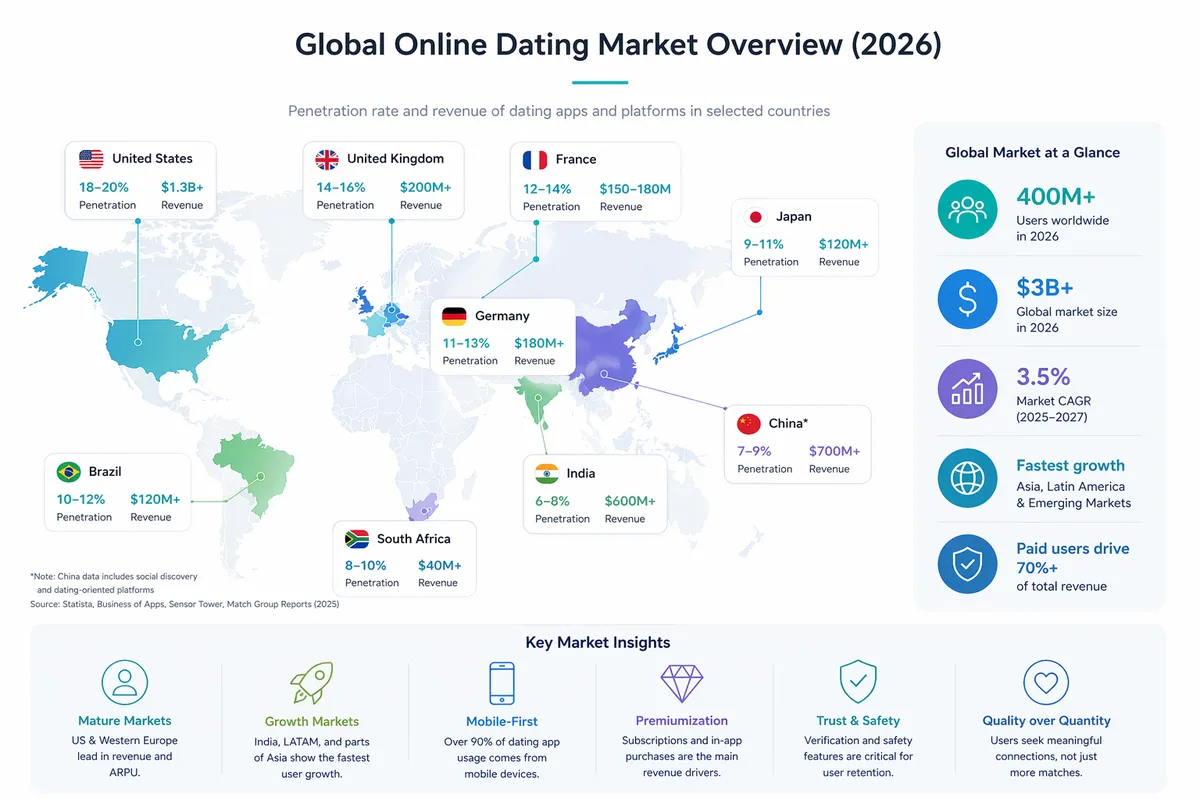The image size is (1200, 800).
Task: Click United Kingdom '14–16%' penetration value
Action: [341, 187]
